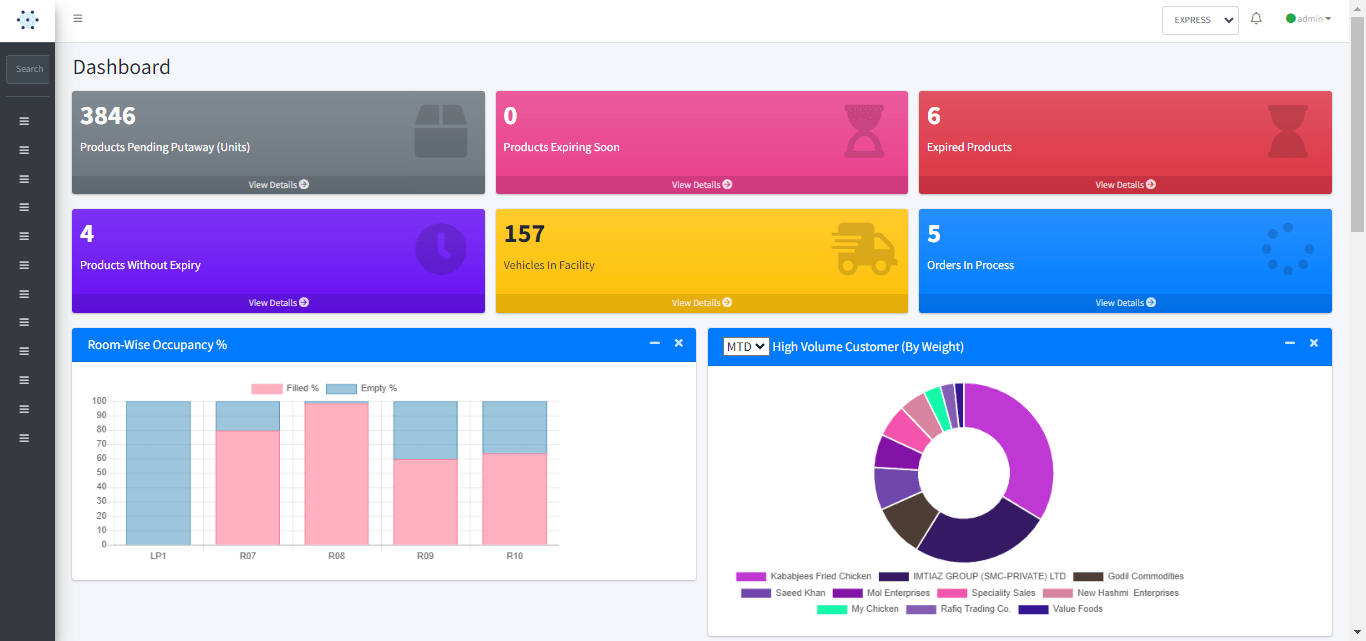Click the spinner icon on Orders In Process

[x=1287, y=249]
